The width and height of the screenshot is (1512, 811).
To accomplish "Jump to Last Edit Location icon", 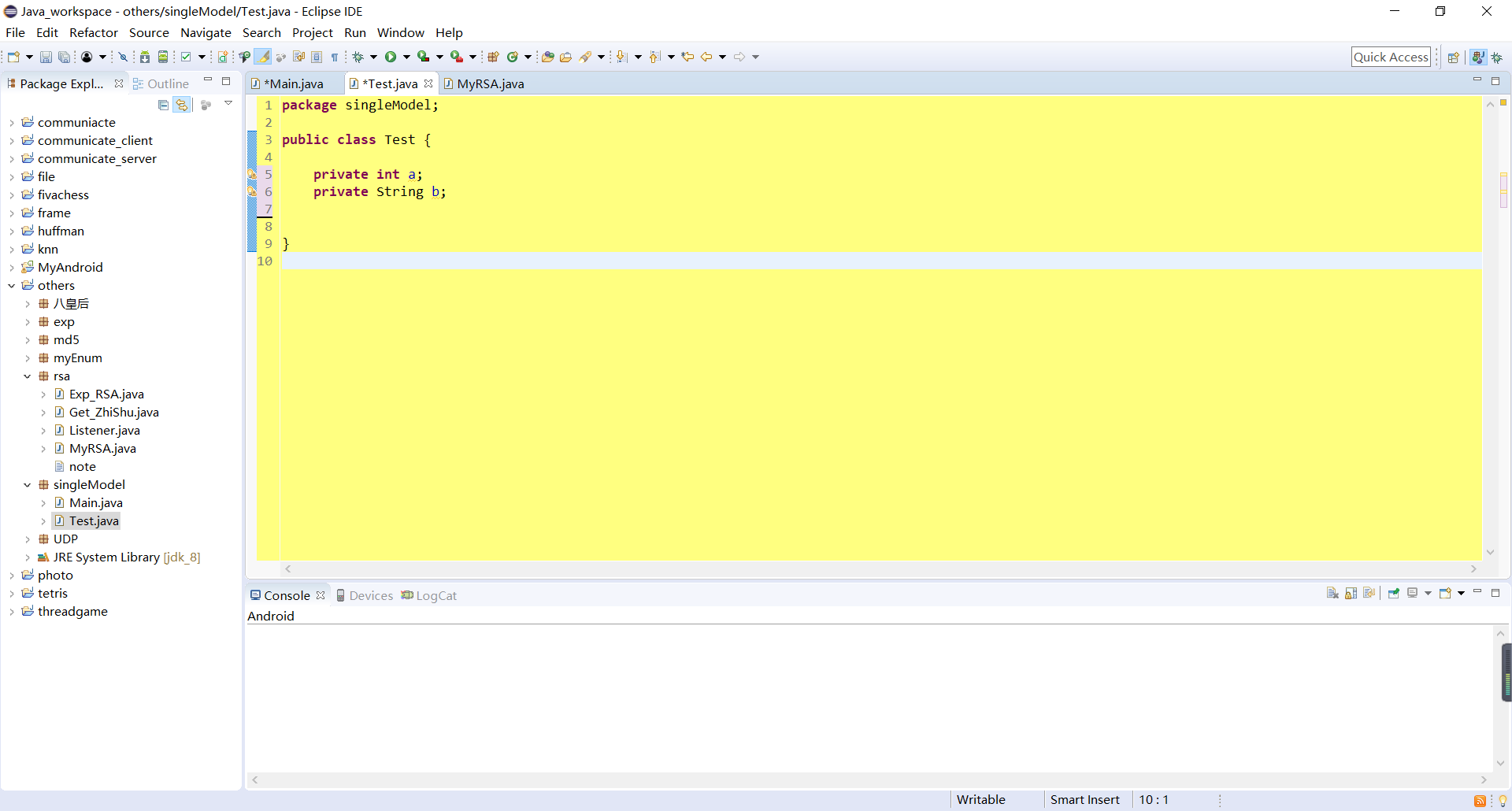I will point(687,57).
